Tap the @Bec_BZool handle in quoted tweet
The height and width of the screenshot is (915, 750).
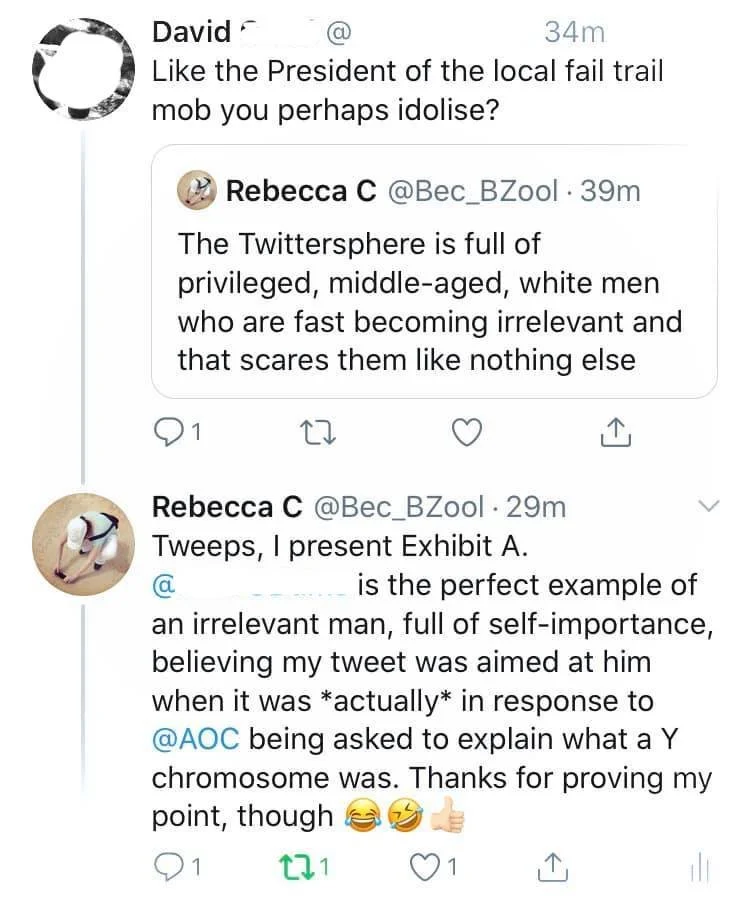(472, 191)
